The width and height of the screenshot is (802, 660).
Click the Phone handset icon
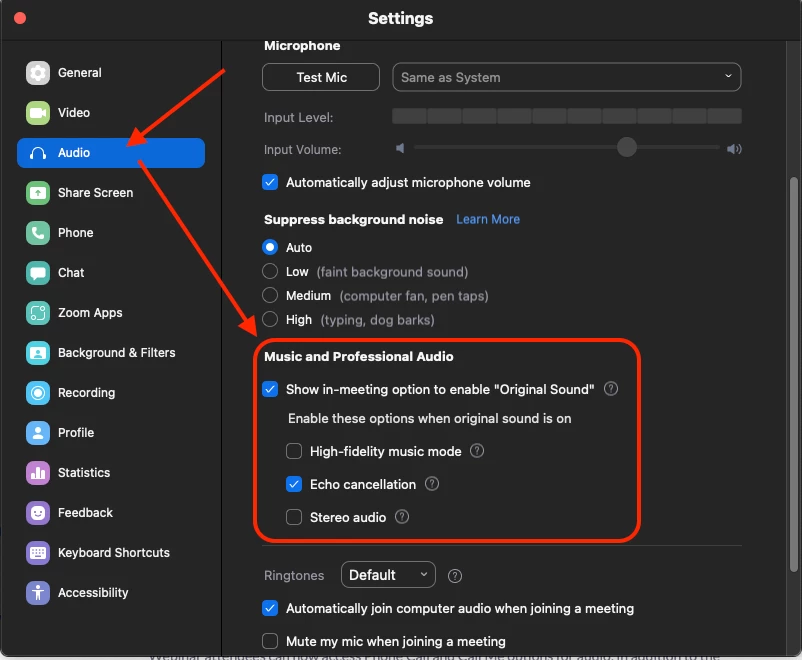pyautogui.click(x=38, y=233)
